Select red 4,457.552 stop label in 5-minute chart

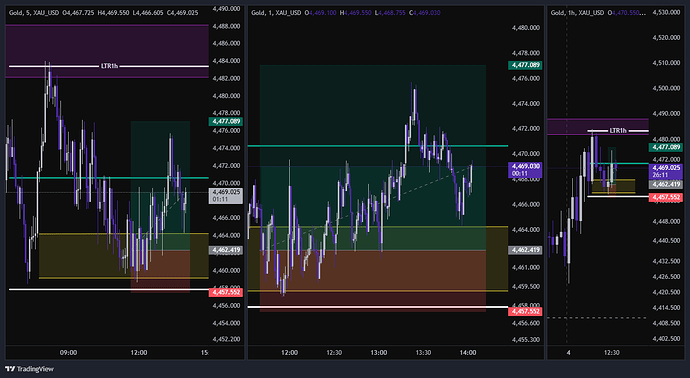pos(226,292)
